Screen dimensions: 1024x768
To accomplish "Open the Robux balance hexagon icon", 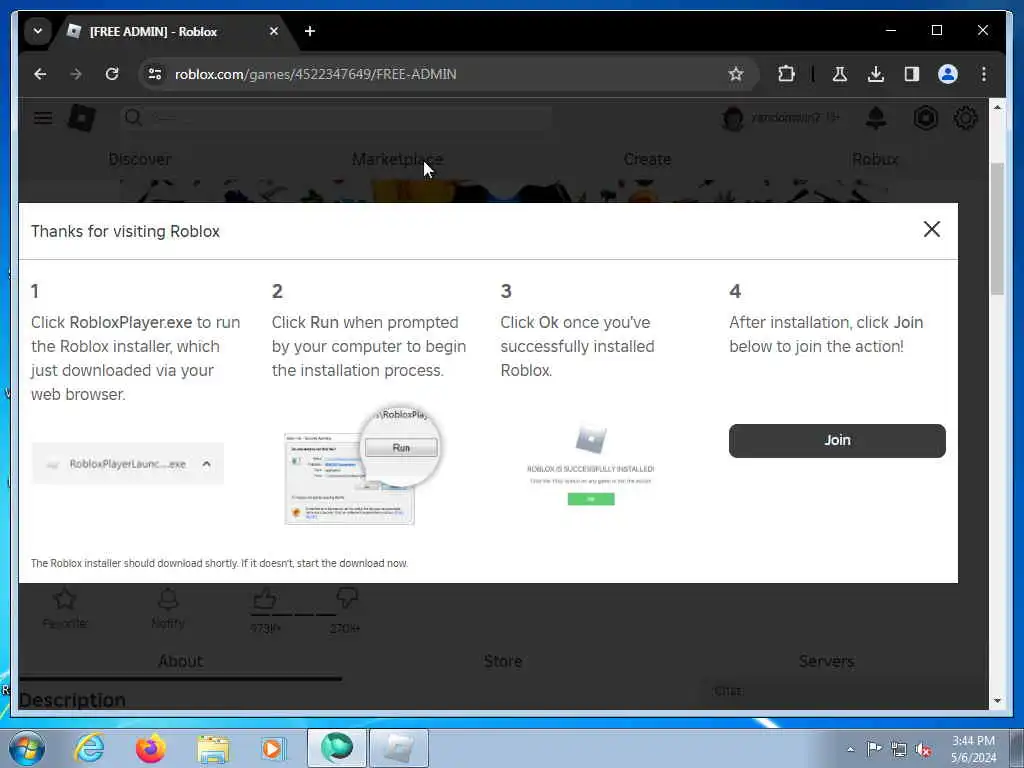I will (925, 118).
